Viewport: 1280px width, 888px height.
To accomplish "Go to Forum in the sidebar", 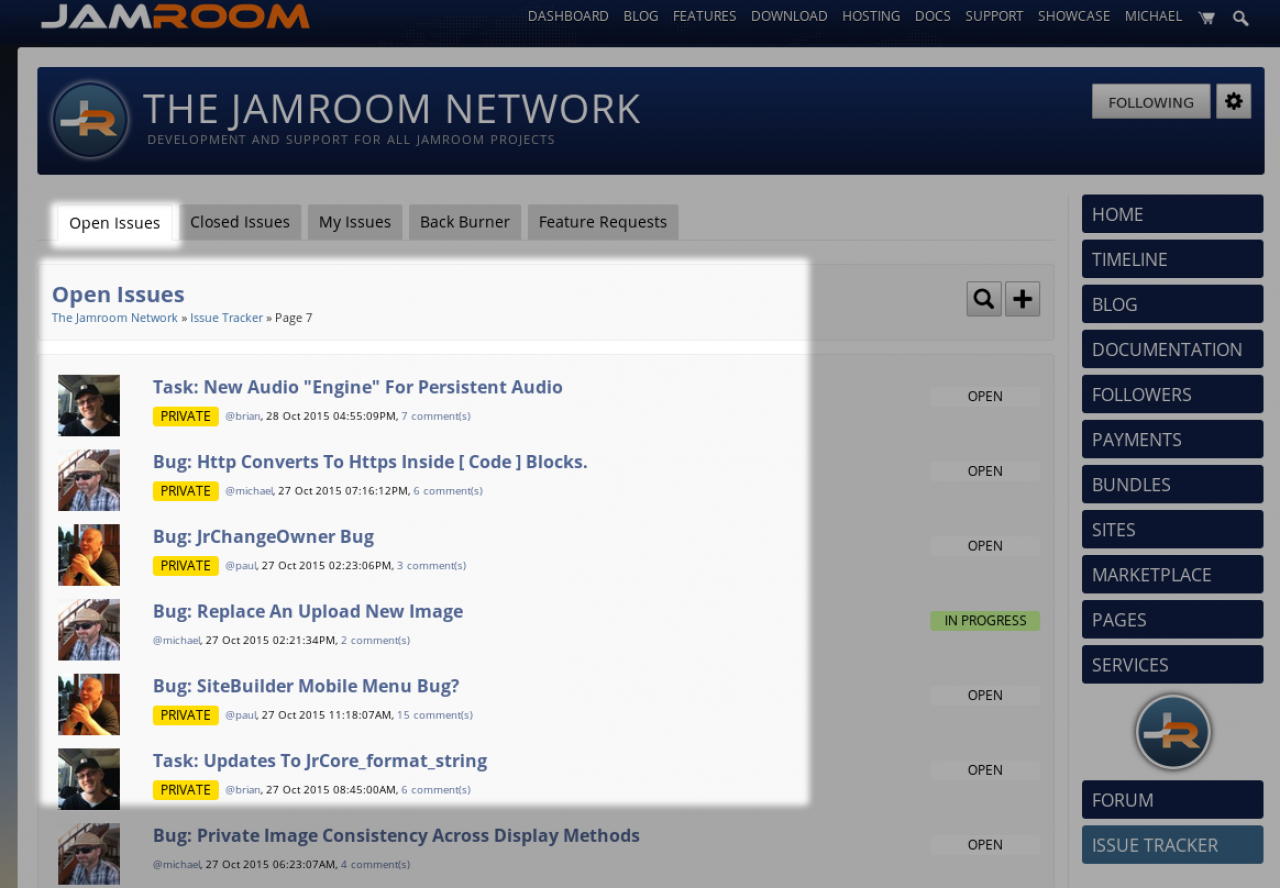I will (1173, 800).
